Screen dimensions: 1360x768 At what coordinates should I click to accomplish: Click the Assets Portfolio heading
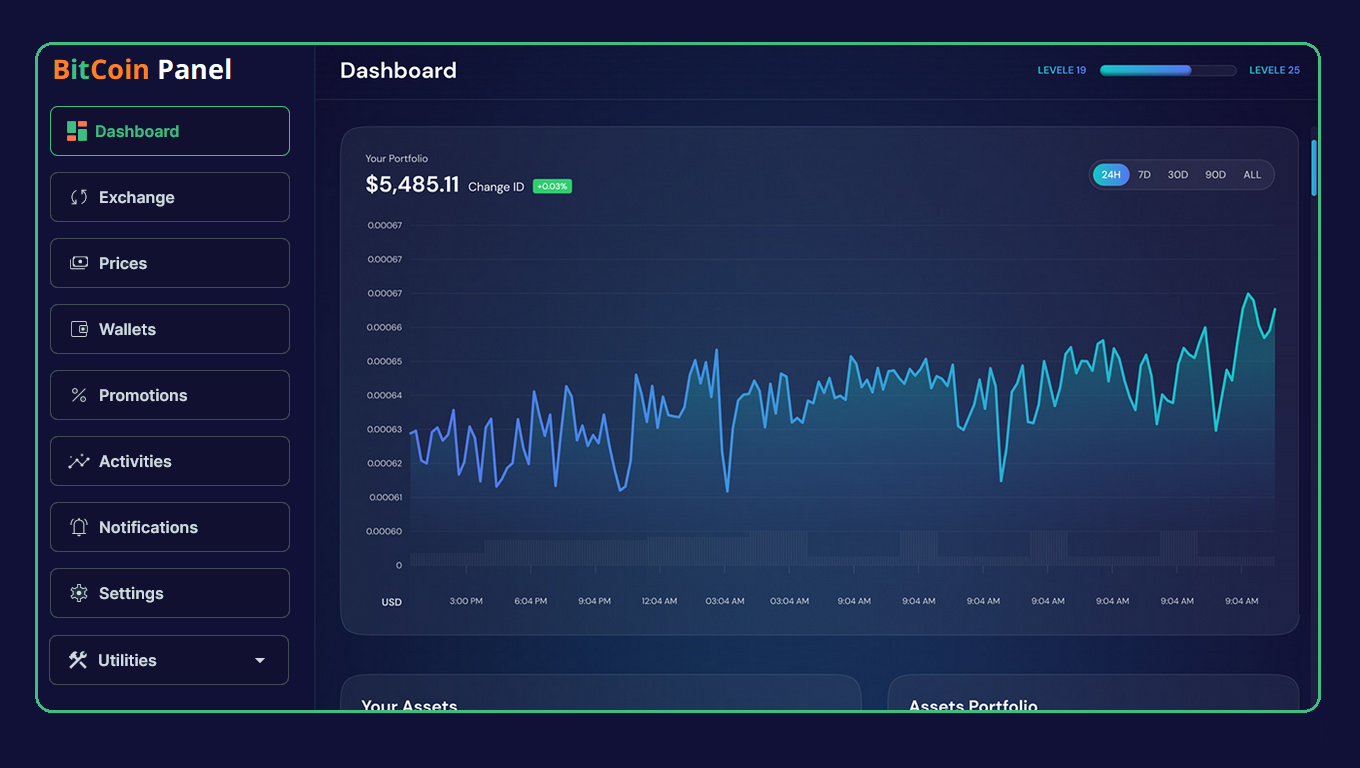coord(973,705)
